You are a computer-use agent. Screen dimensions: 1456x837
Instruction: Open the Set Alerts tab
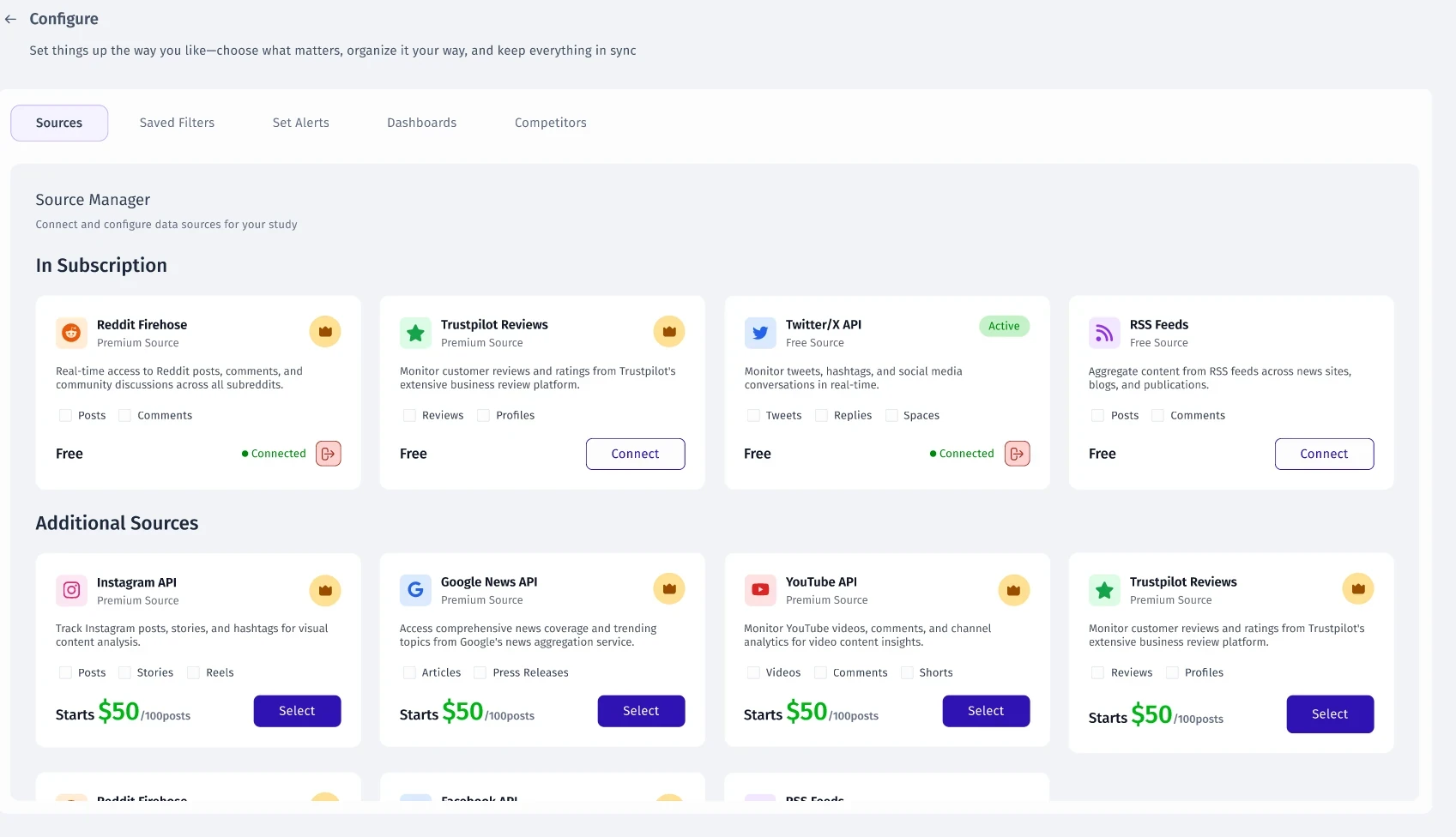coord(301,123)
